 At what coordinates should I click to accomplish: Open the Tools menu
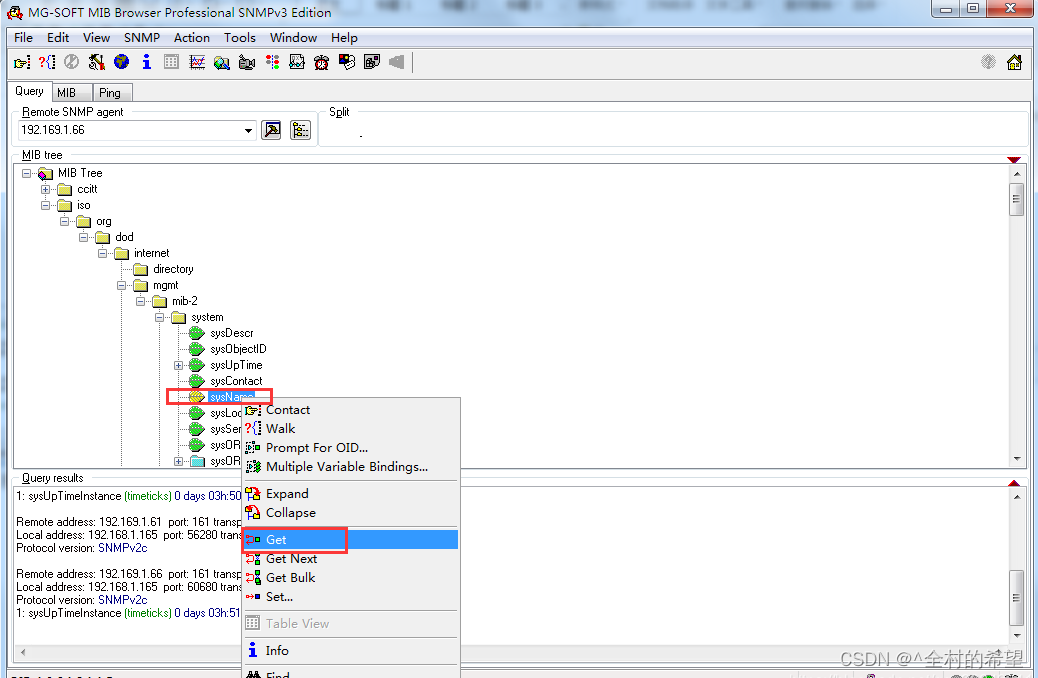[x=240, y=38]
